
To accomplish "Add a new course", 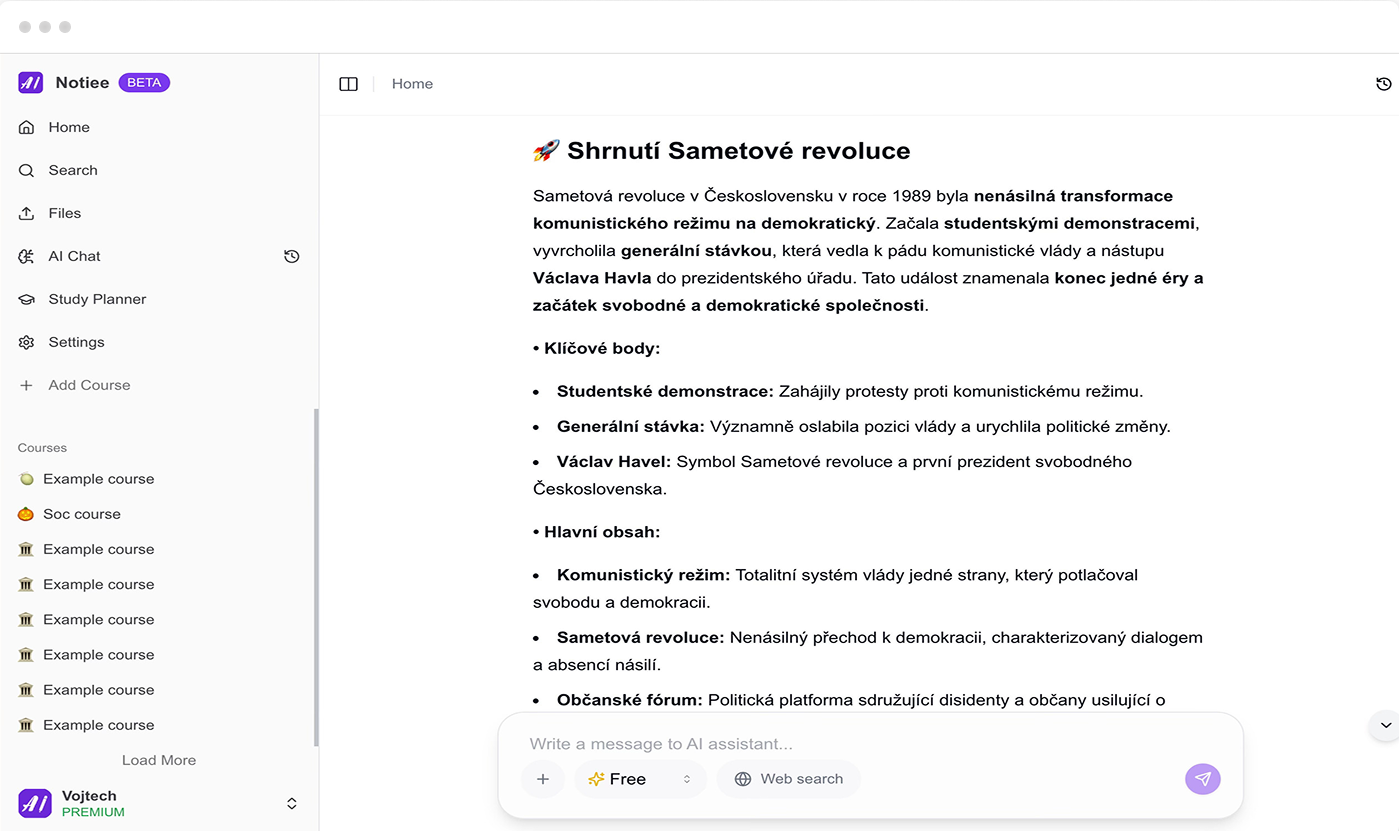I will pos(88,385).
